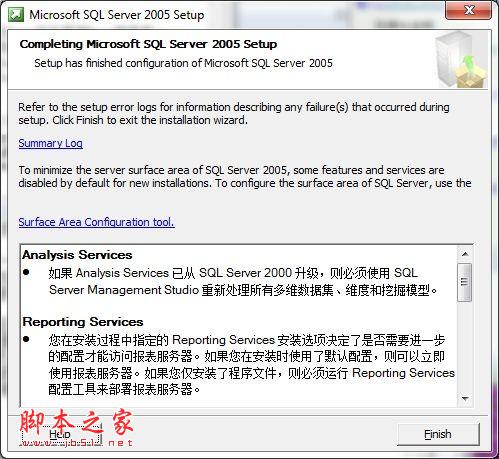The width and height of the screenshot is (499, 459).
Task: Select the Analysis Services heading
Action: pyautogui.click(x=77, y=255)
